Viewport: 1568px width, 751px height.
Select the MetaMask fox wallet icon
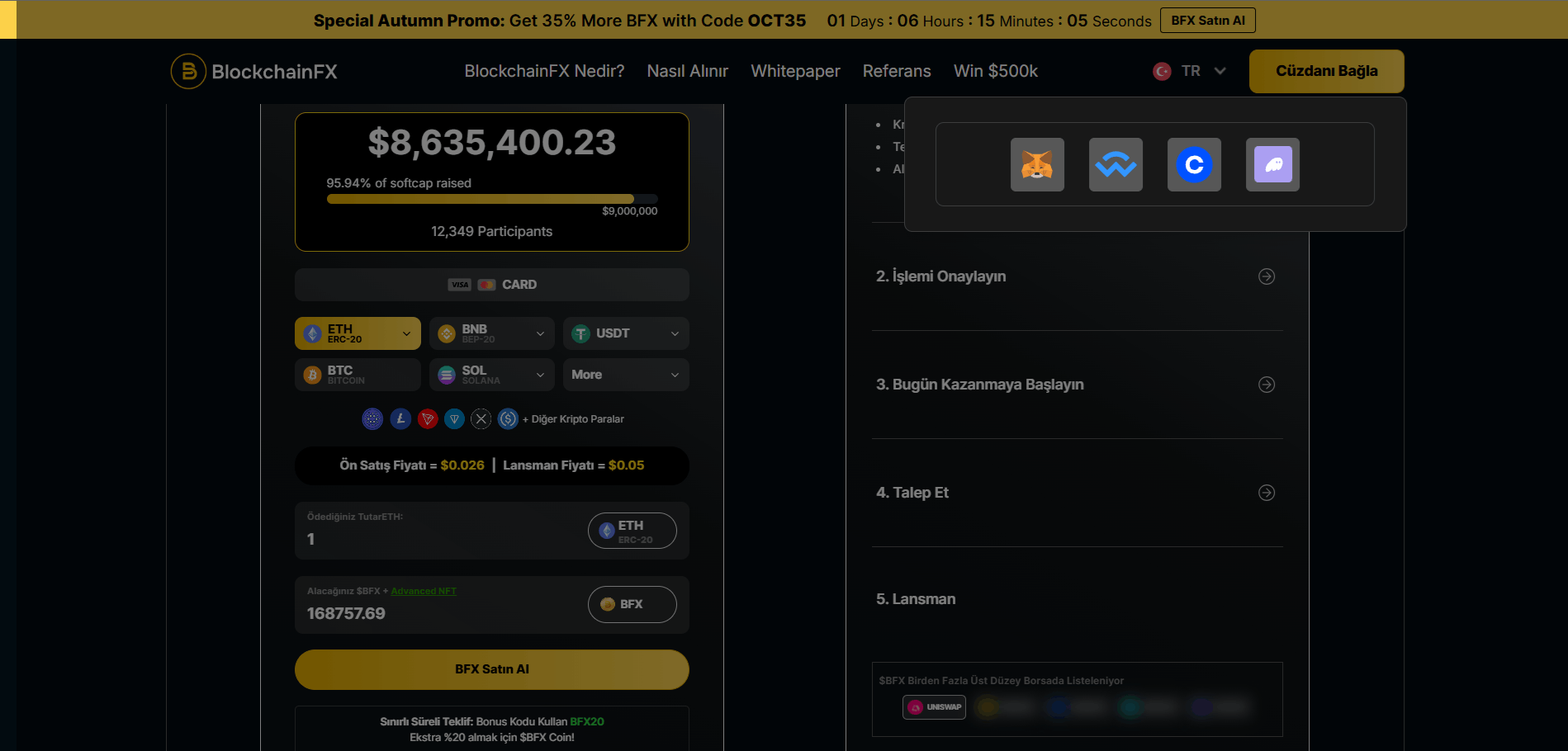[x=1037, y=165]
